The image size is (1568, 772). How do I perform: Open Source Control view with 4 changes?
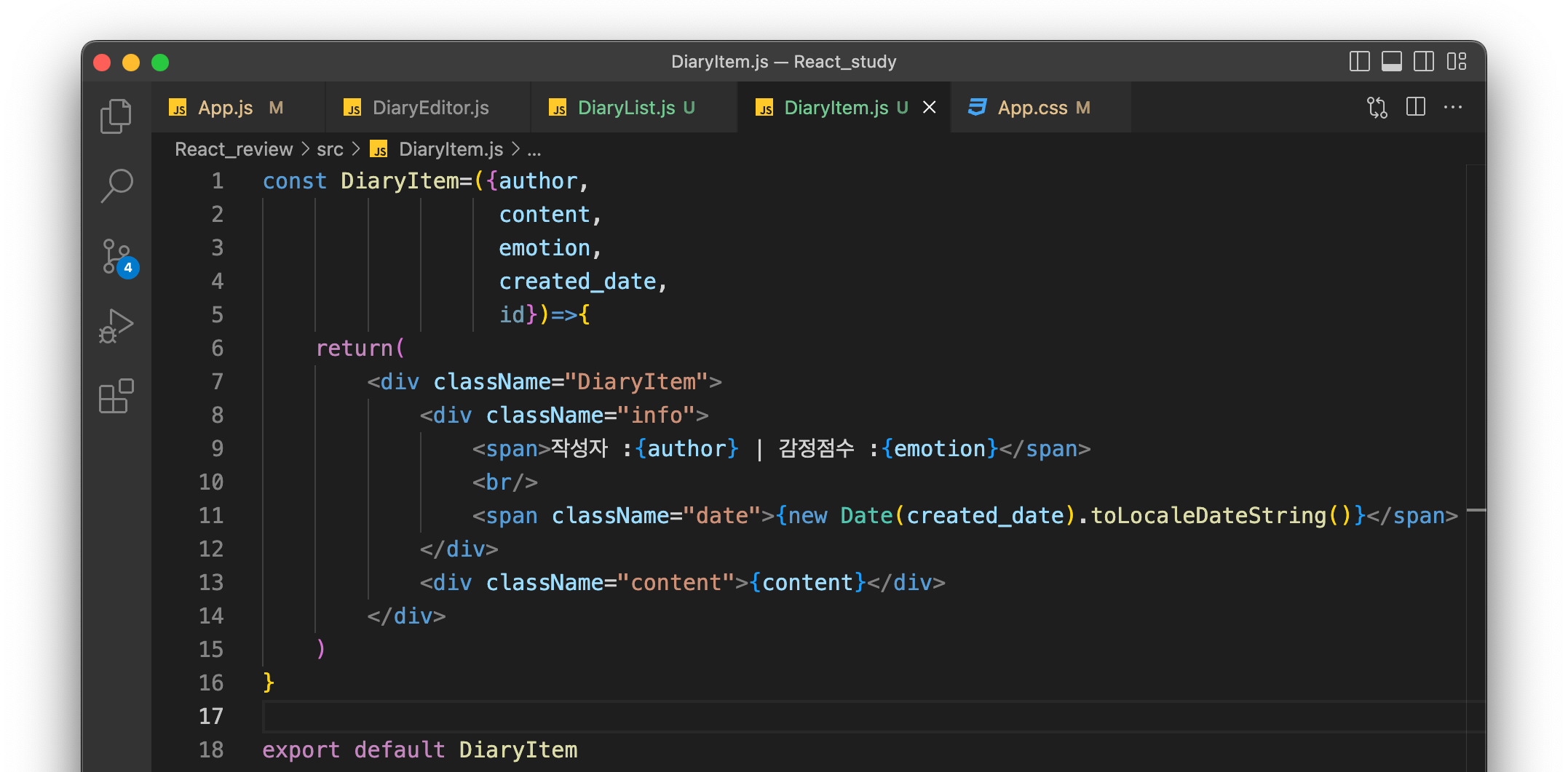(x=118, y=258)
